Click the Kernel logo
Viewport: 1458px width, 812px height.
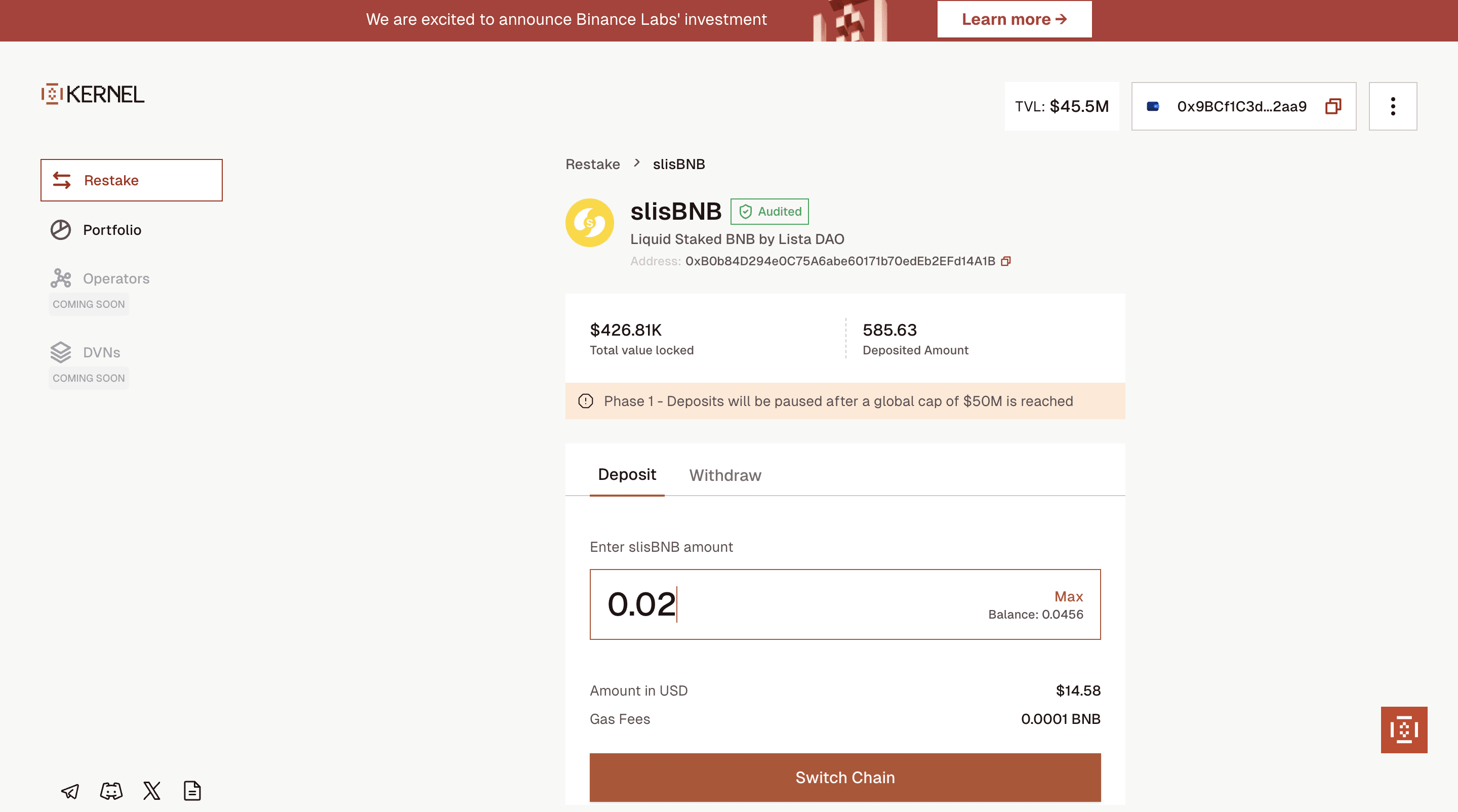point(93,94)
